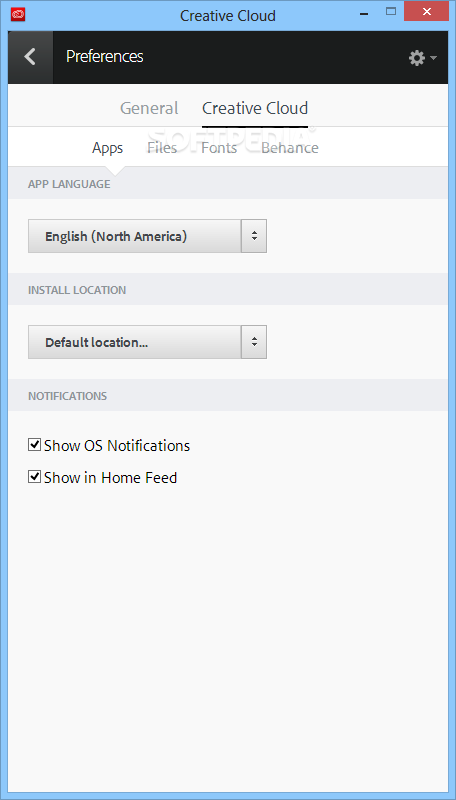The height and width of the screenshot is (800, 456).
Task: Open the Behance sub-tab
Action: pos(290,148)
